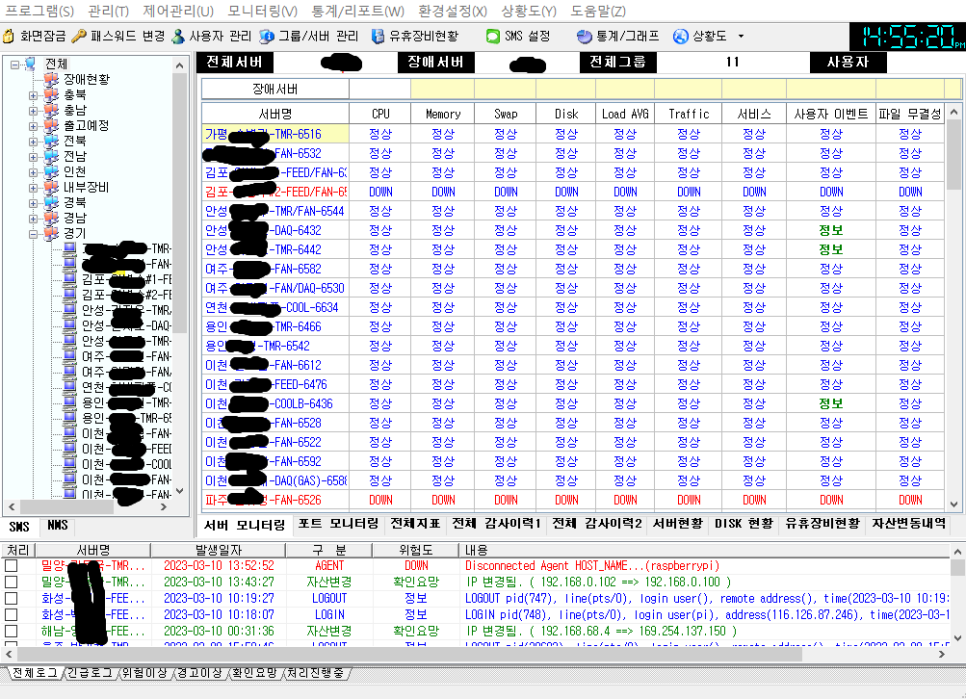
Task: Open the dropdown arrow next to 상황도 toolbar button
Action: pyautogui.click(x=741, y=36)
